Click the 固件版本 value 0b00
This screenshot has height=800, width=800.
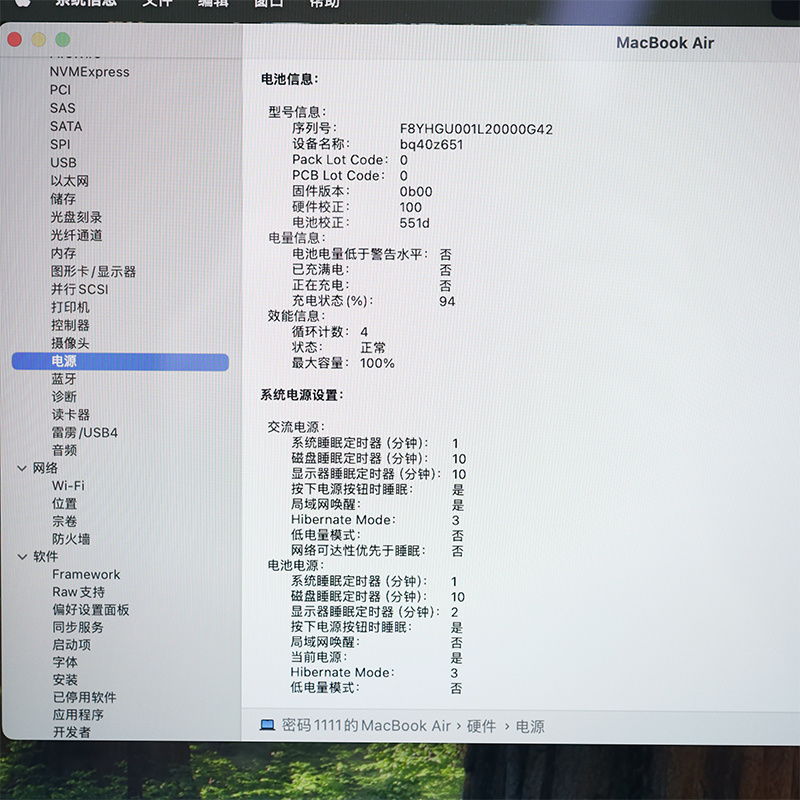[x=416, y=191]
